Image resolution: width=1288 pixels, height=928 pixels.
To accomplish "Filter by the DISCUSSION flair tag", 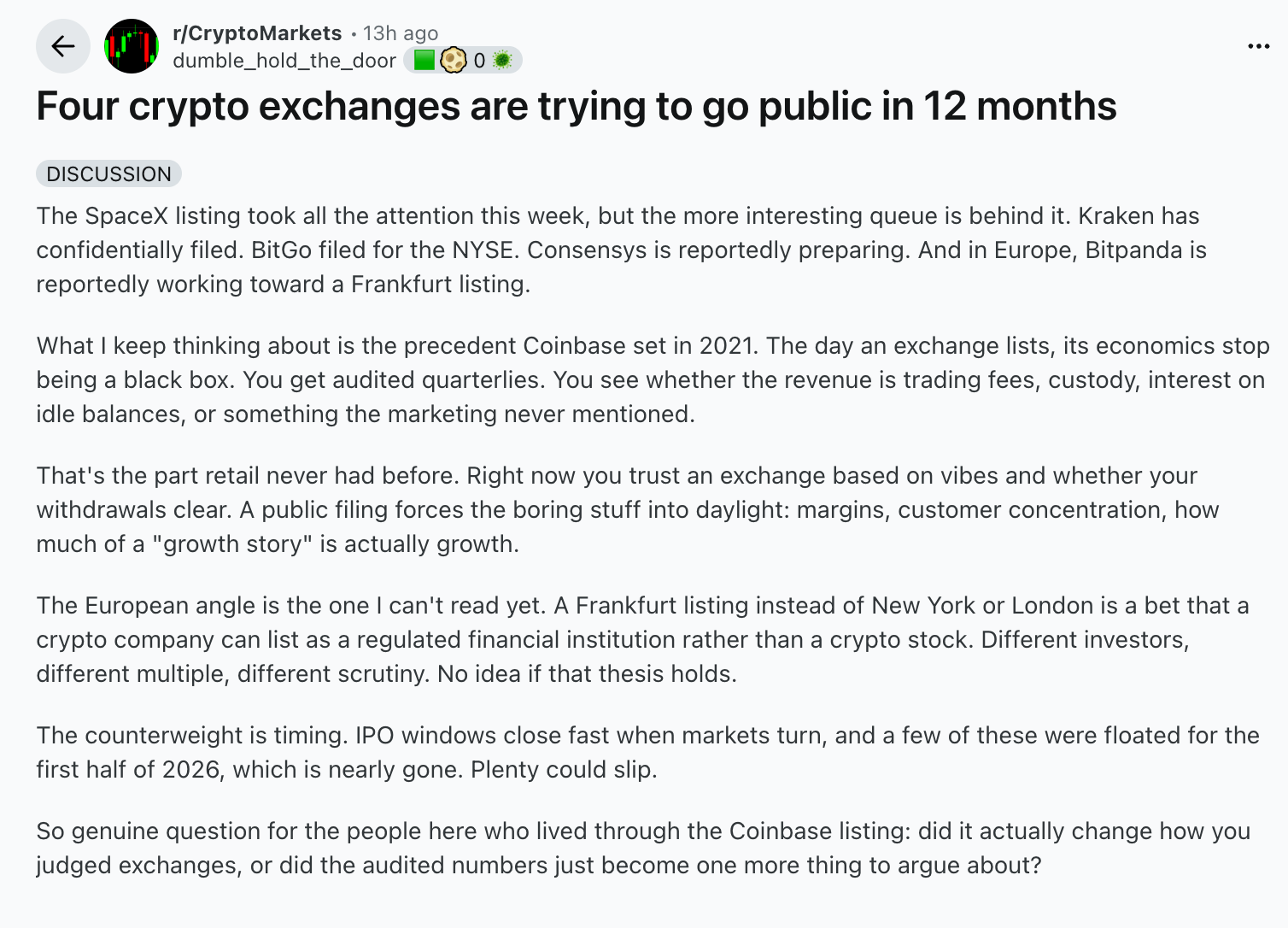I will [x=108, y=173].
